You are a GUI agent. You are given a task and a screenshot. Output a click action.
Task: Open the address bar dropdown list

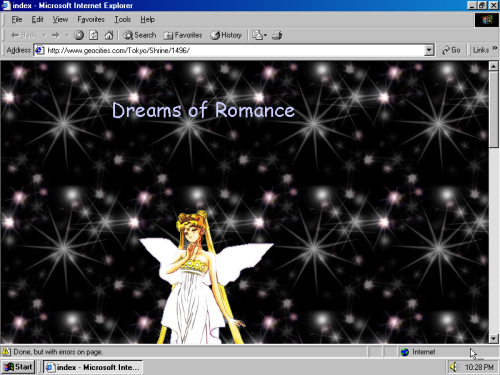[429, 50]
